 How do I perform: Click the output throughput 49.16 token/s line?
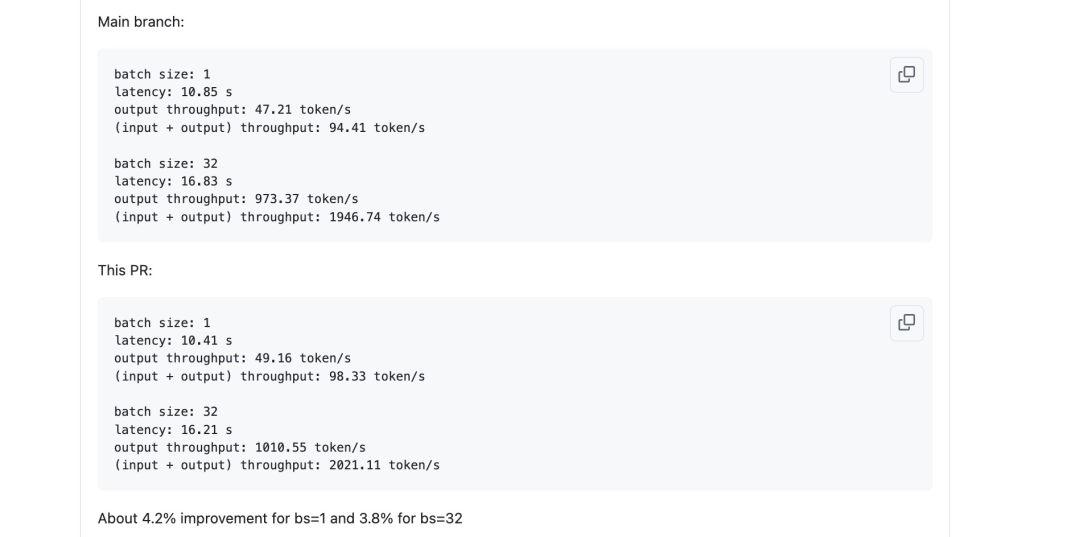pyautogui.click(x=232, y=359)
